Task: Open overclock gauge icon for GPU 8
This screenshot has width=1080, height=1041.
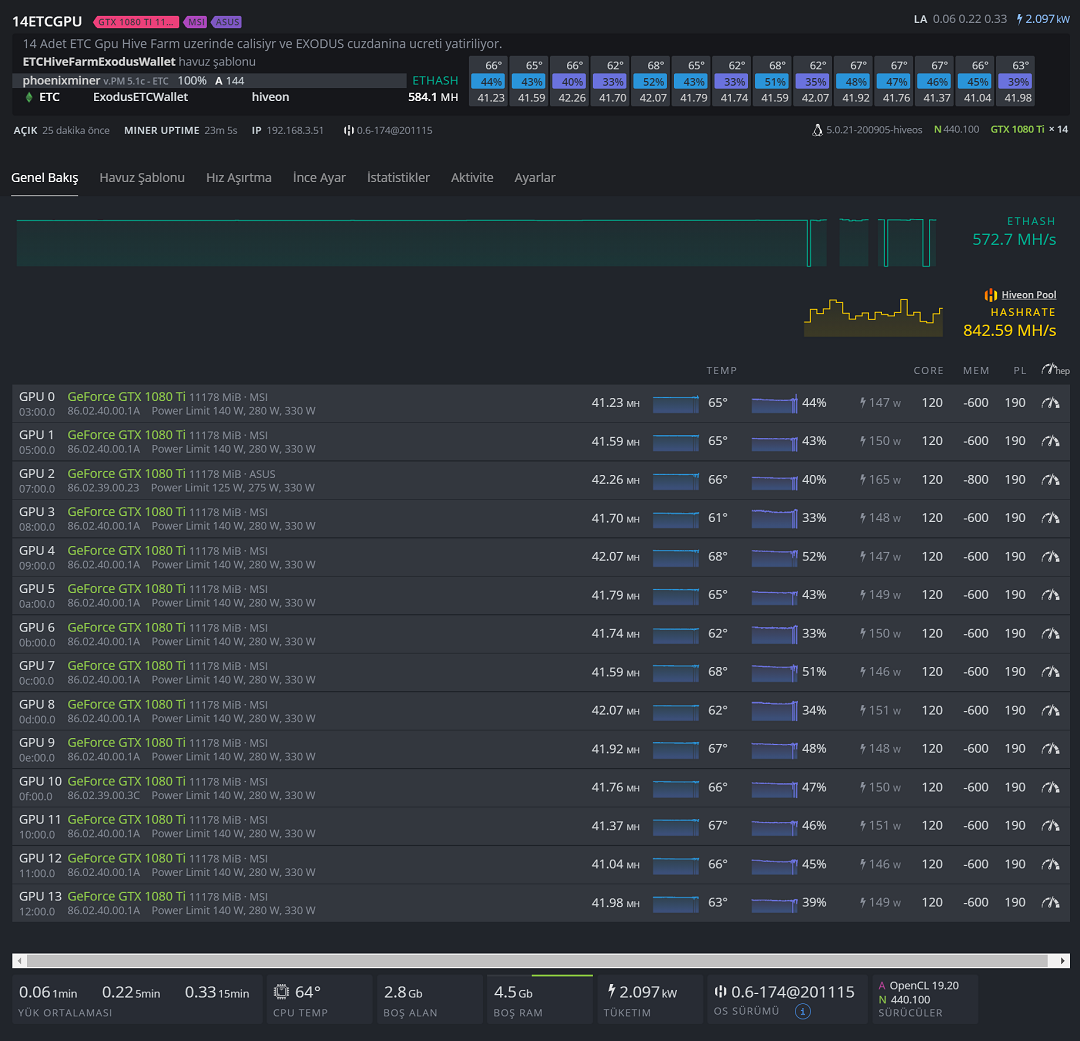Action: [1050, 710]
